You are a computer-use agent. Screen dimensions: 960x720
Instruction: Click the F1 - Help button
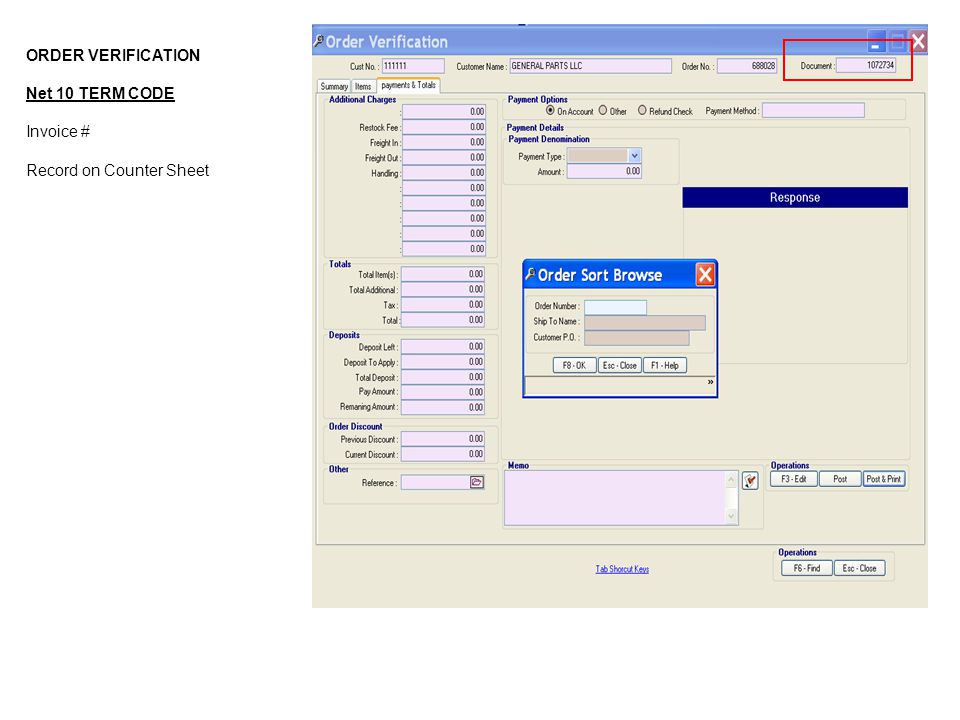(x=665, y=366)
